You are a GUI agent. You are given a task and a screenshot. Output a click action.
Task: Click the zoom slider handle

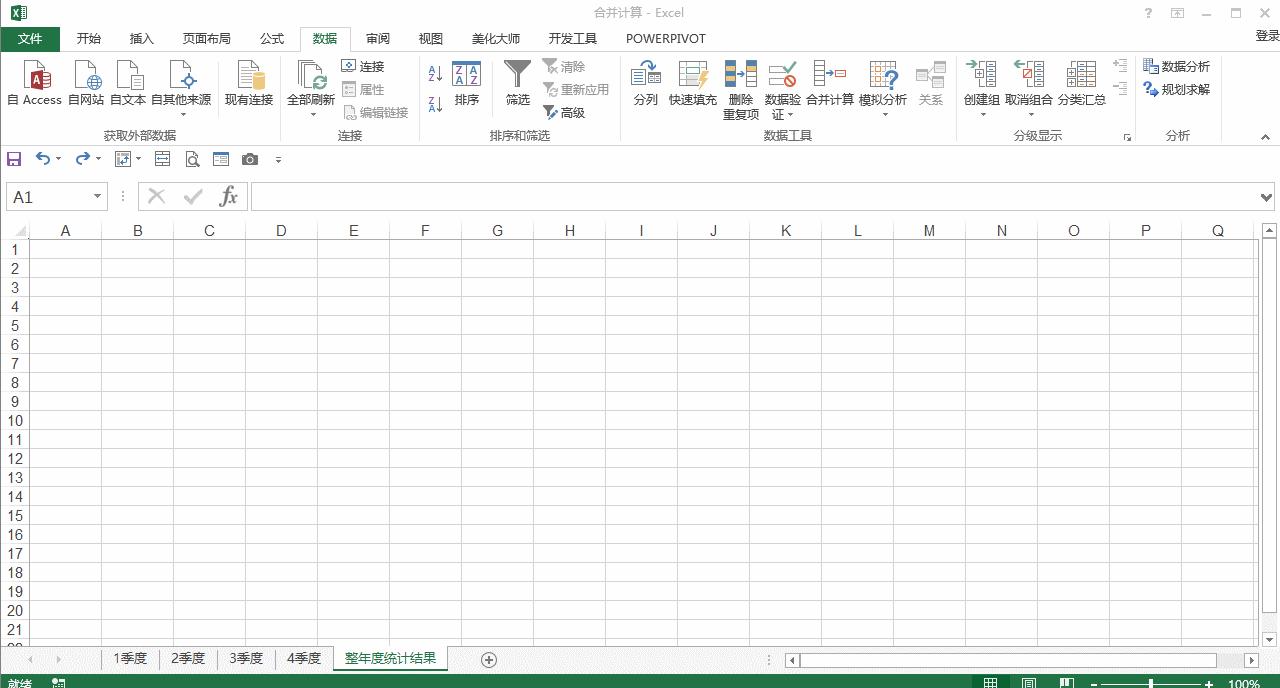[1152, 684]
